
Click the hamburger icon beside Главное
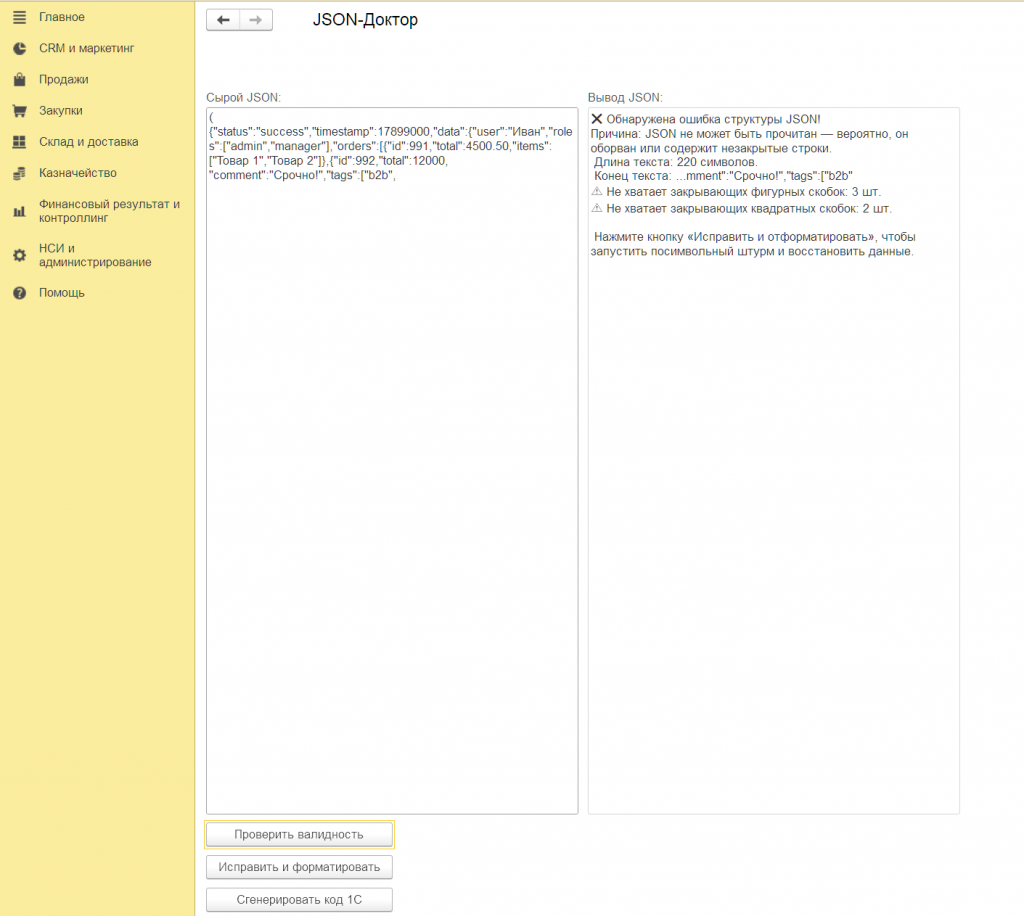point(20,18)
